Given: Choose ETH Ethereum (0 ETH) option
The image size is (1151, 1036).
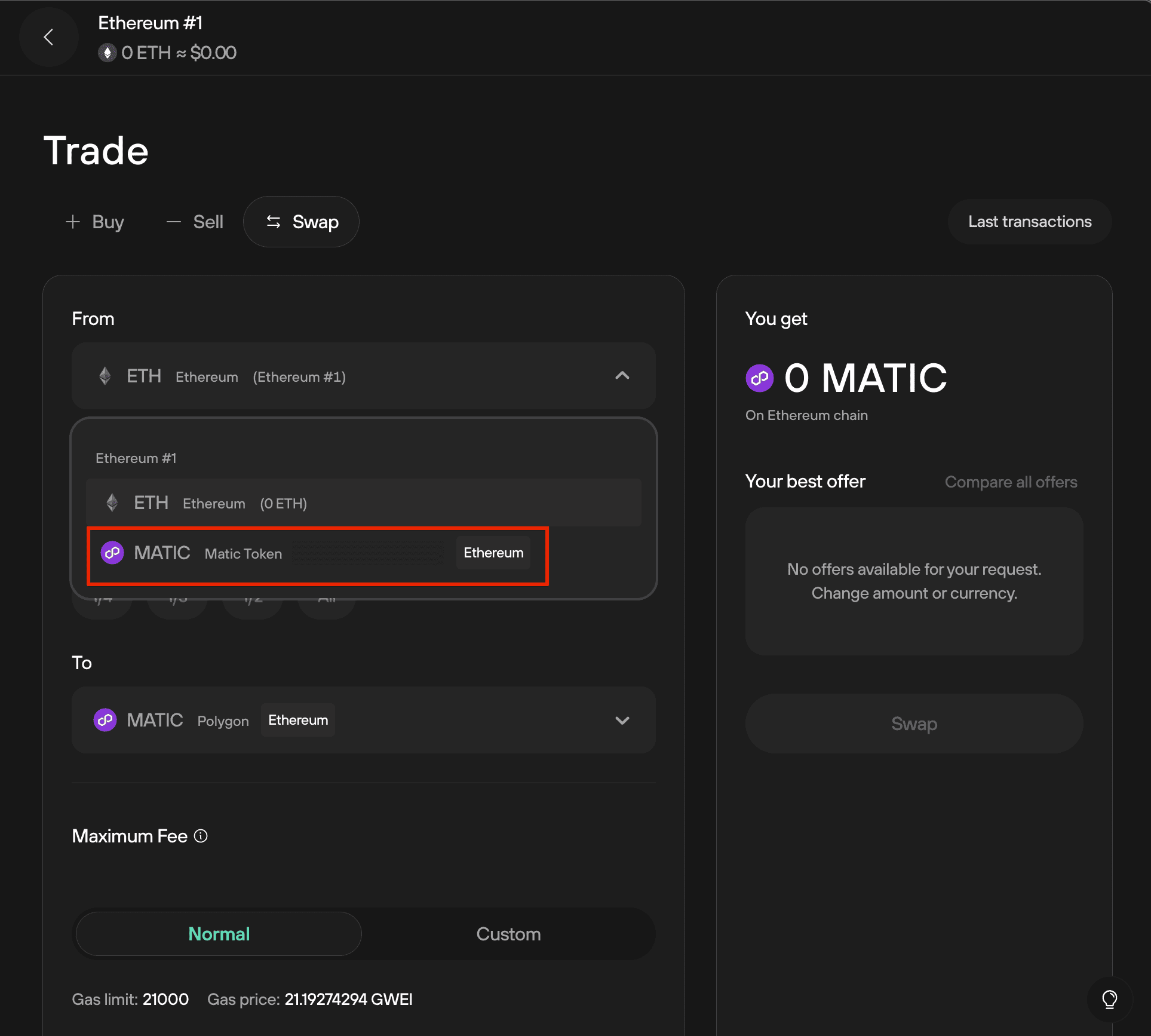Looking at the screenshot, I should (363, 502).
